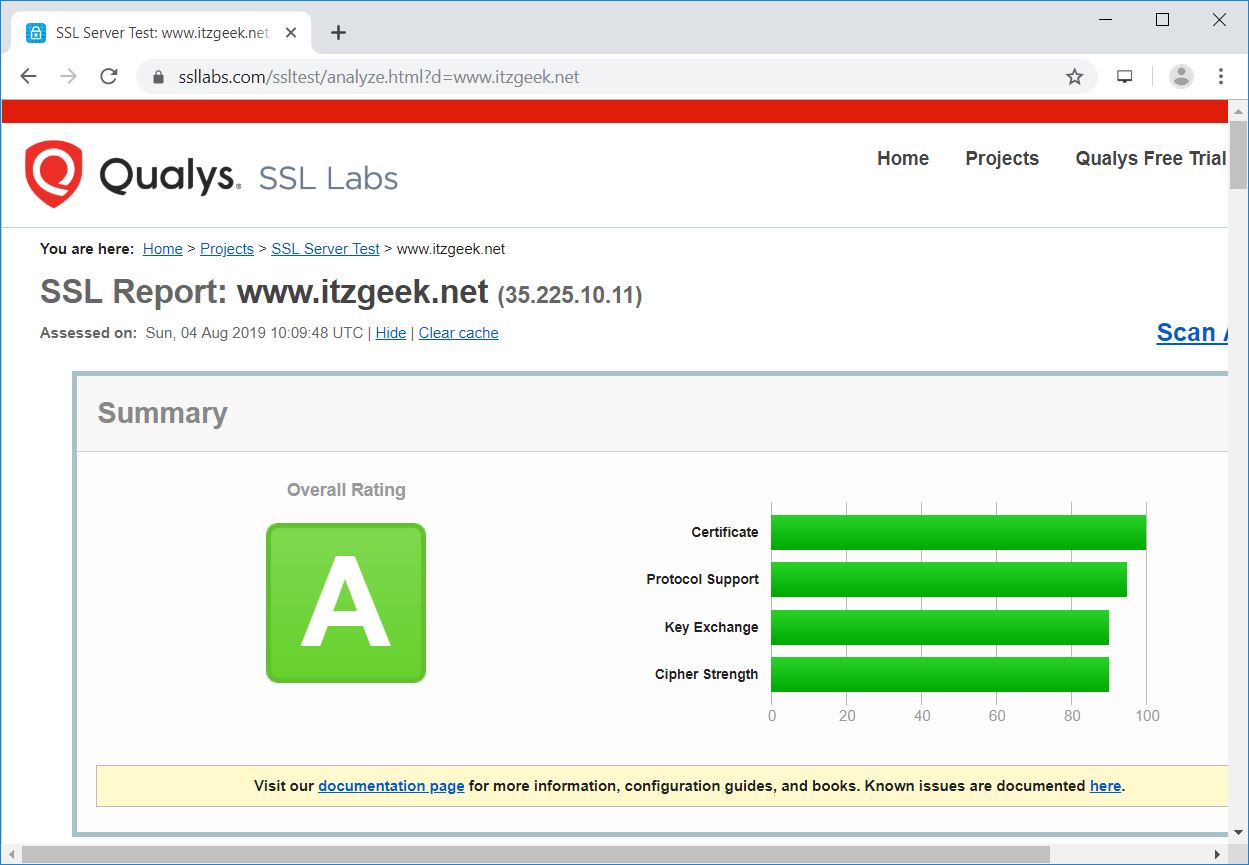This screenshot has height=865, width=1249.
Task: Open the browser profile avatar
Action: coord(1180,75)
